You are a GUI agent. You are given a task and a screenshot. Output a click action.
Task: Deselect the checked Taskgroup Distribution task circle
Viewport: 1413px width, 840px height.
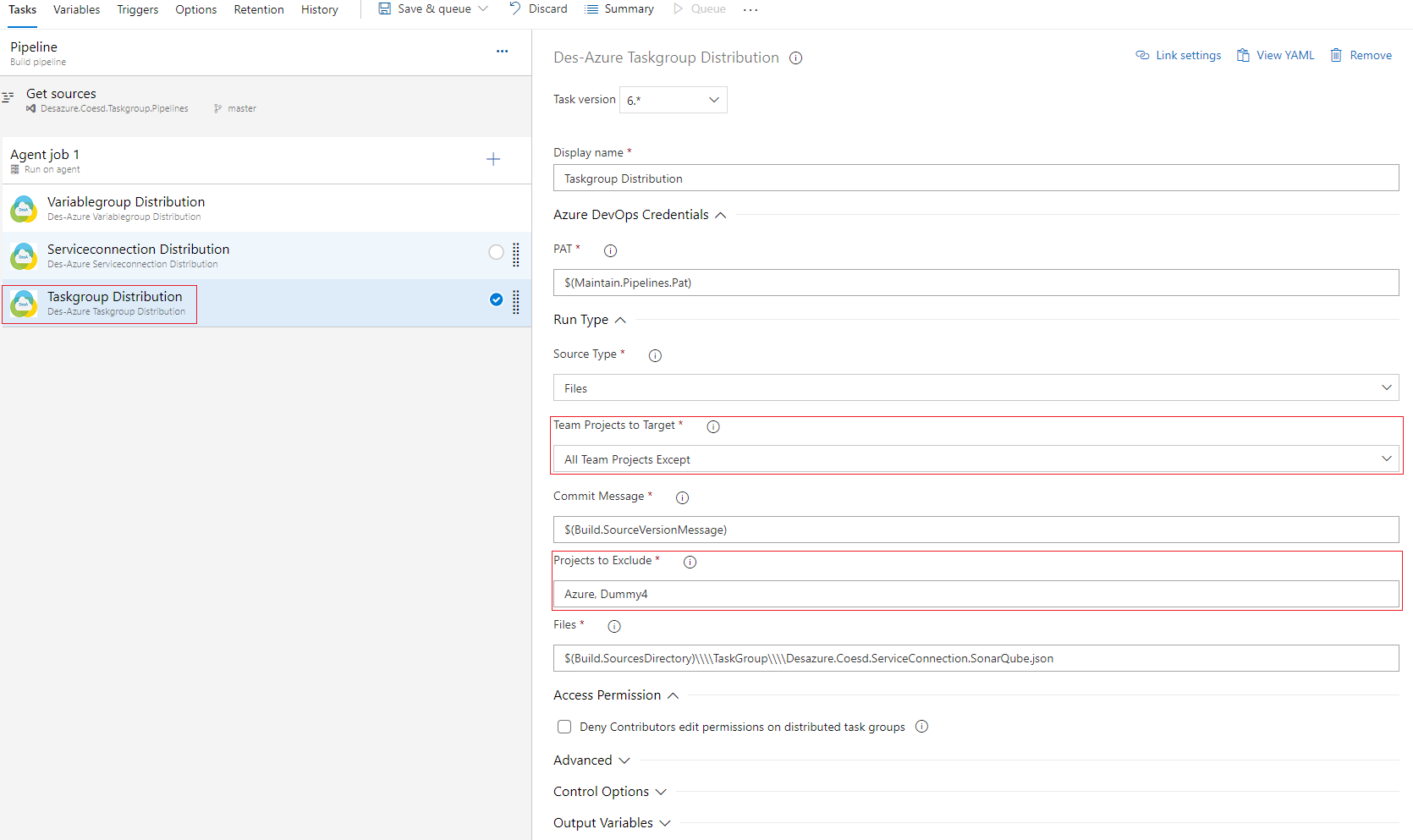[x=496, y=299]
